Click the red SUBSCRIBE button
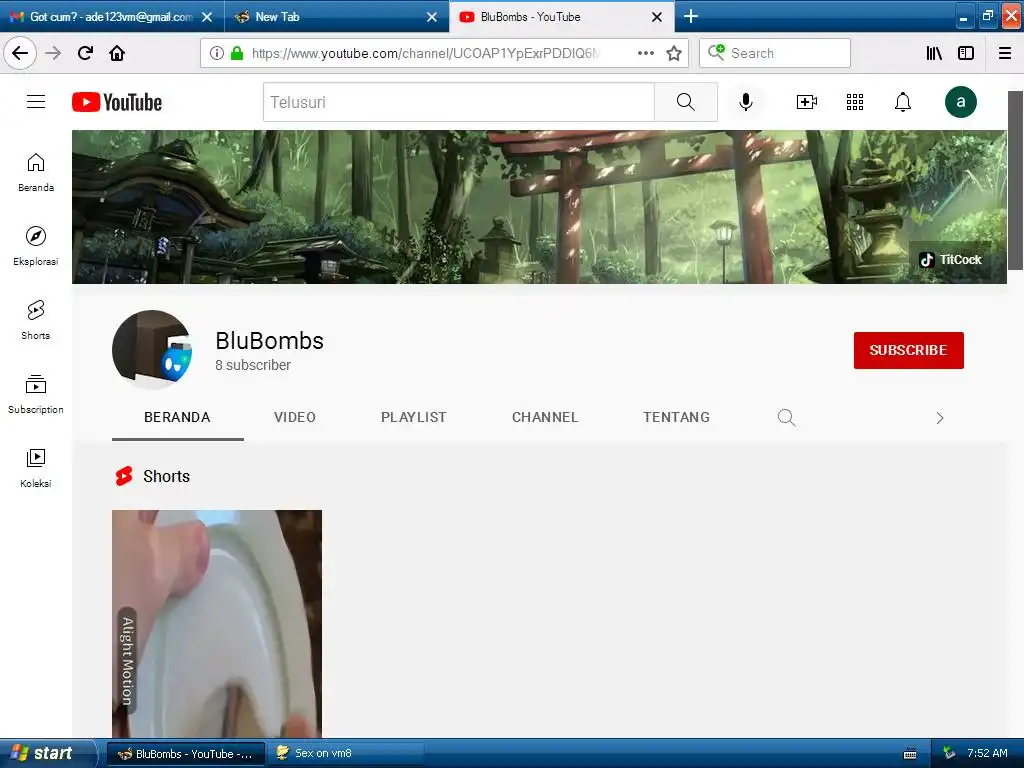The height and width of the screenshot is (768, 1024). pyautogui.click(x=908, y=350)
